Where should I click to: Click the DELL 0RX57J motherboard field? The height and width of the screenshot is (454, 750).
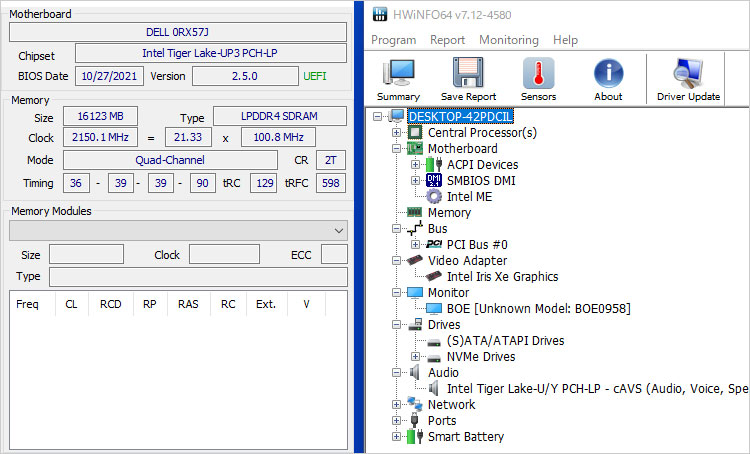(x=178, y=32)
